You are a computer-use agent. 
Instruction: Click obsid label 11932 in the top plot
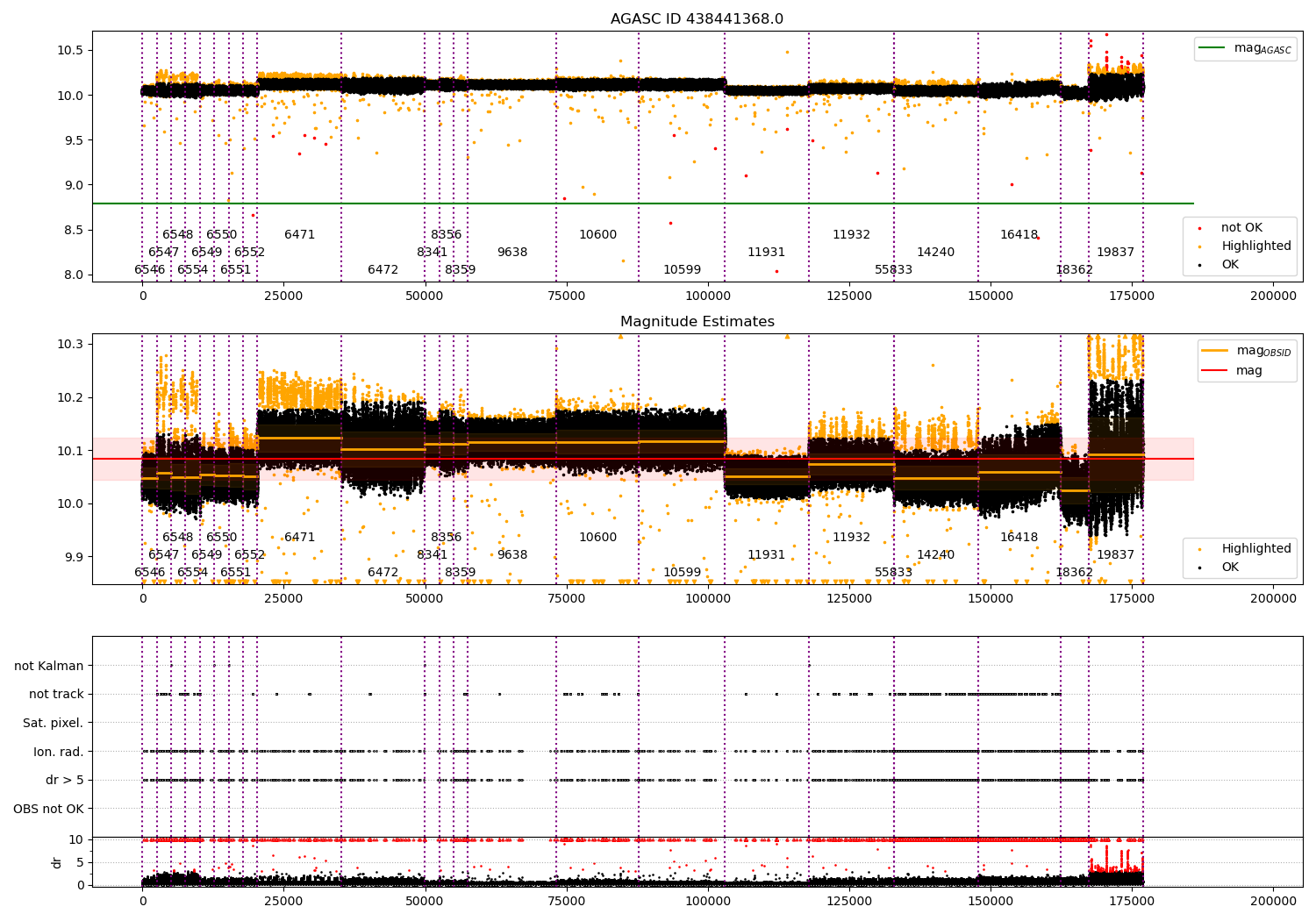[x=851, y=234]
